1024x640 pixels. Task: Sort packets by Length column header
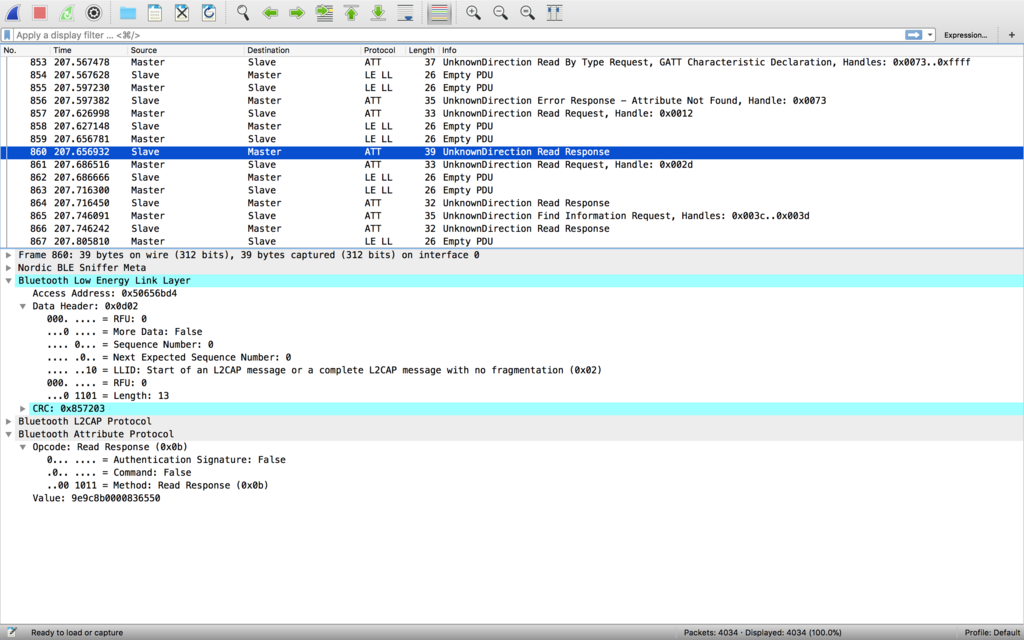(x=422, y=50)
